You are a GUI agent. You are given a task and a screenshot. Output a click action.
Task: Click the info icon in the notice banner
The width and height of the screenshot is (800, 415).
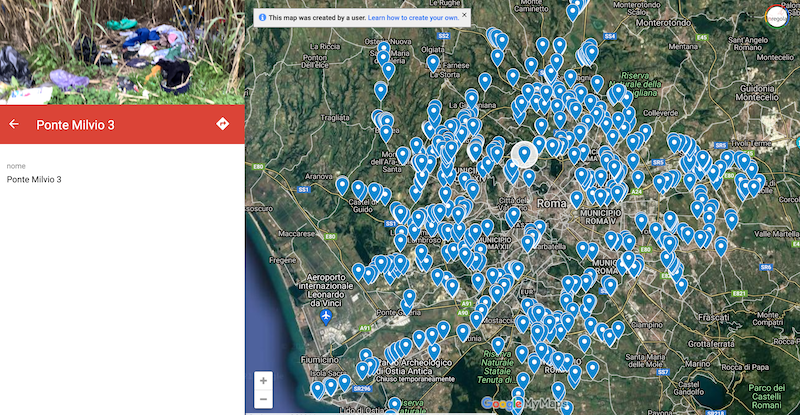(262, 17)
